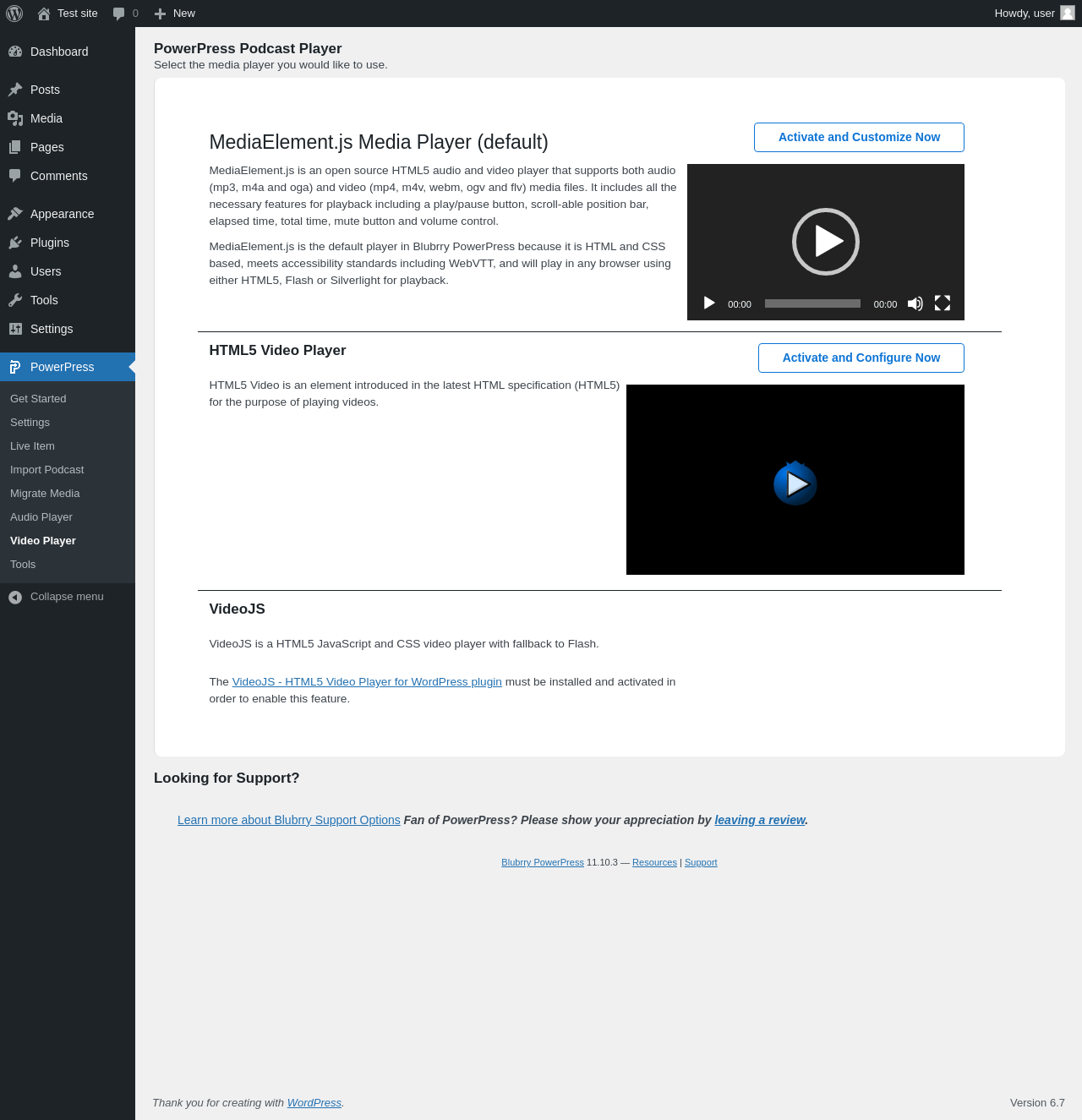Open the Support footer link
The image size is (1082, 1120).
(701, 862)
